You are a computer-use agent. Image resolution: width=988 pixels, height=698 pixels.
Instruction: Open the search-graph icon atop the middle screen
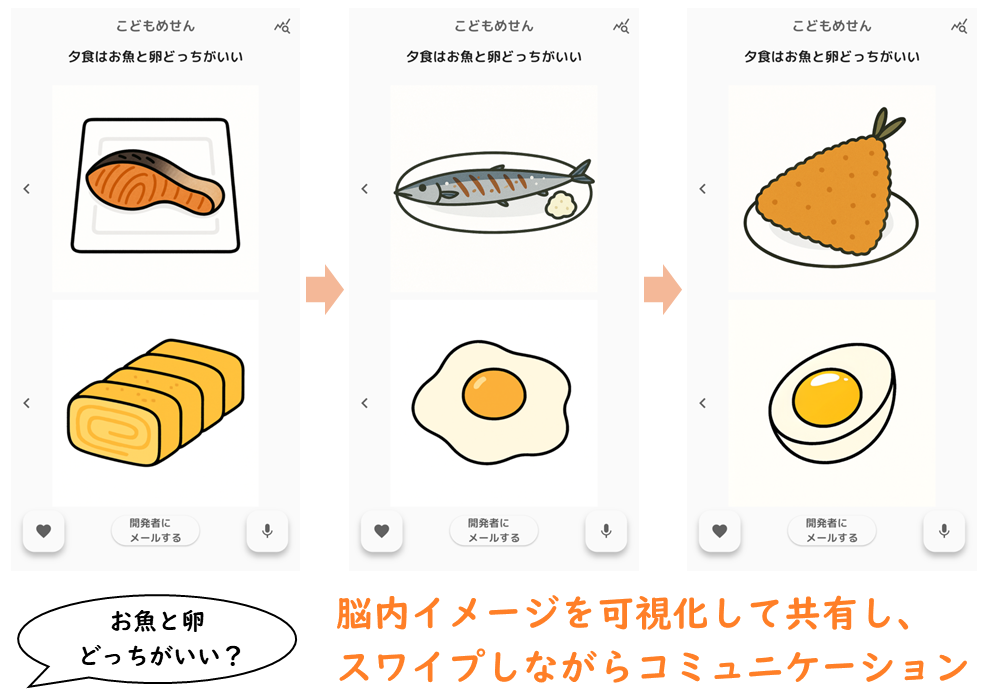pyautogui.click(x=621, y=26)
